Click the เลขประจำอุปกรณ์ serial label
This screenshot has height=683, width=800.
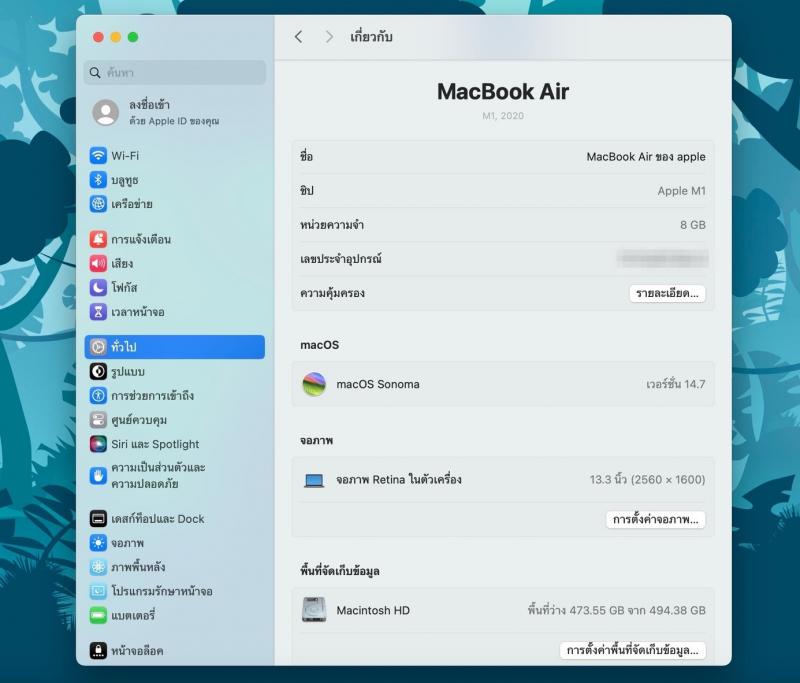[x=341, y=259]
